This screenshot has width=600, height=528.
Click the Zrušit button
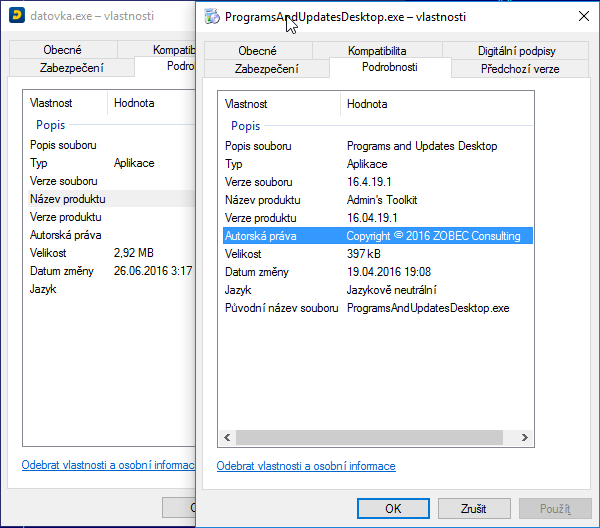[x=474, y=508]
